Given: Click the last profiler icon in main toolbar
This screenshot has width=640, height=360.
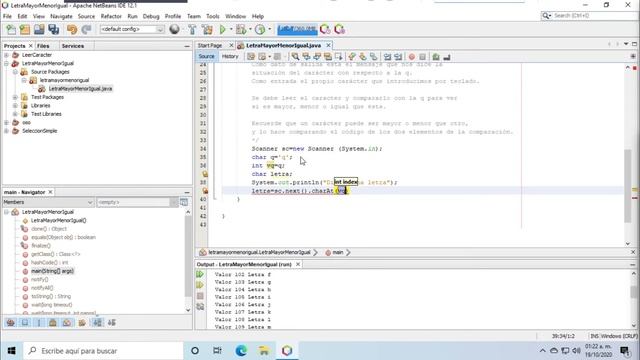Looking at the screenshot, I should (x=339, y=29).
